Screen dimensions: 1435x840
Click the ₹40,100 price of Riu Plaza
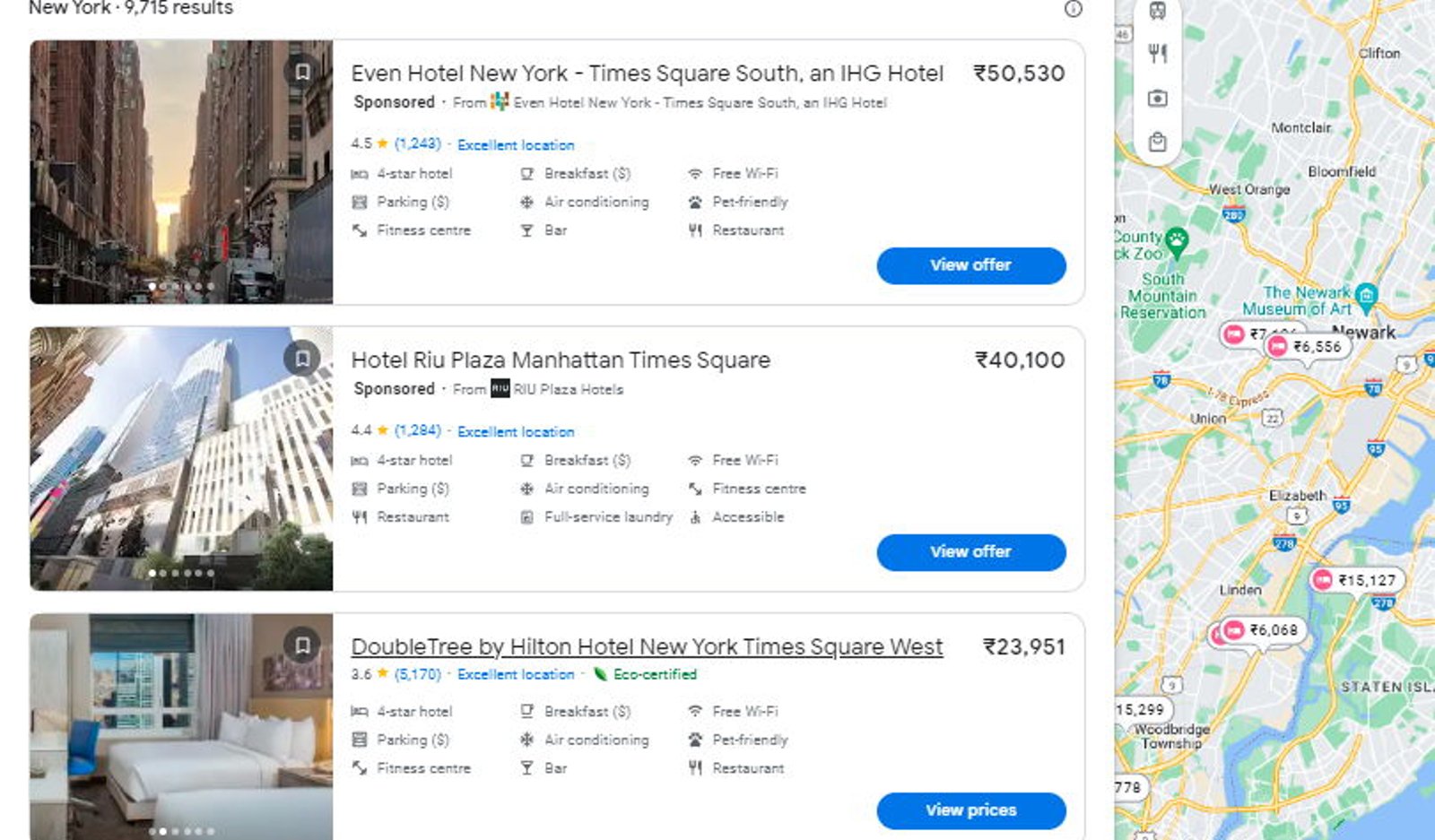pos(1020,360)
